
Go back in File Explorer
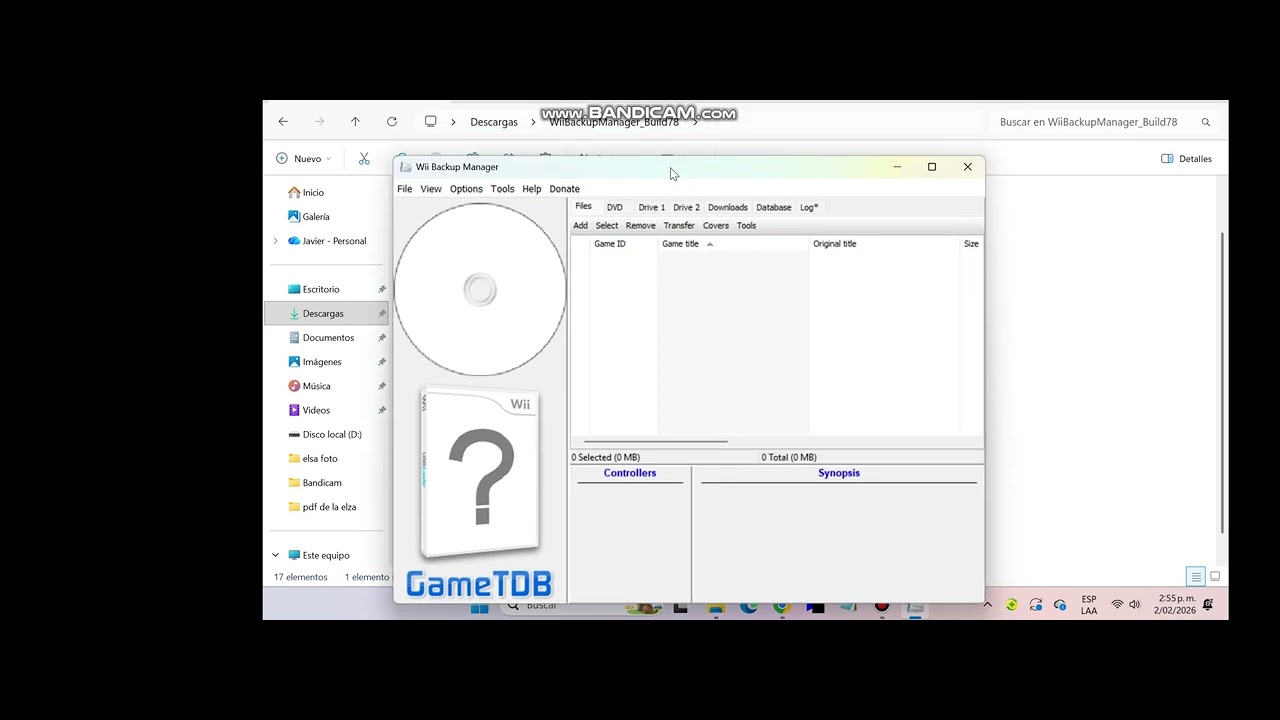(283, 122)
